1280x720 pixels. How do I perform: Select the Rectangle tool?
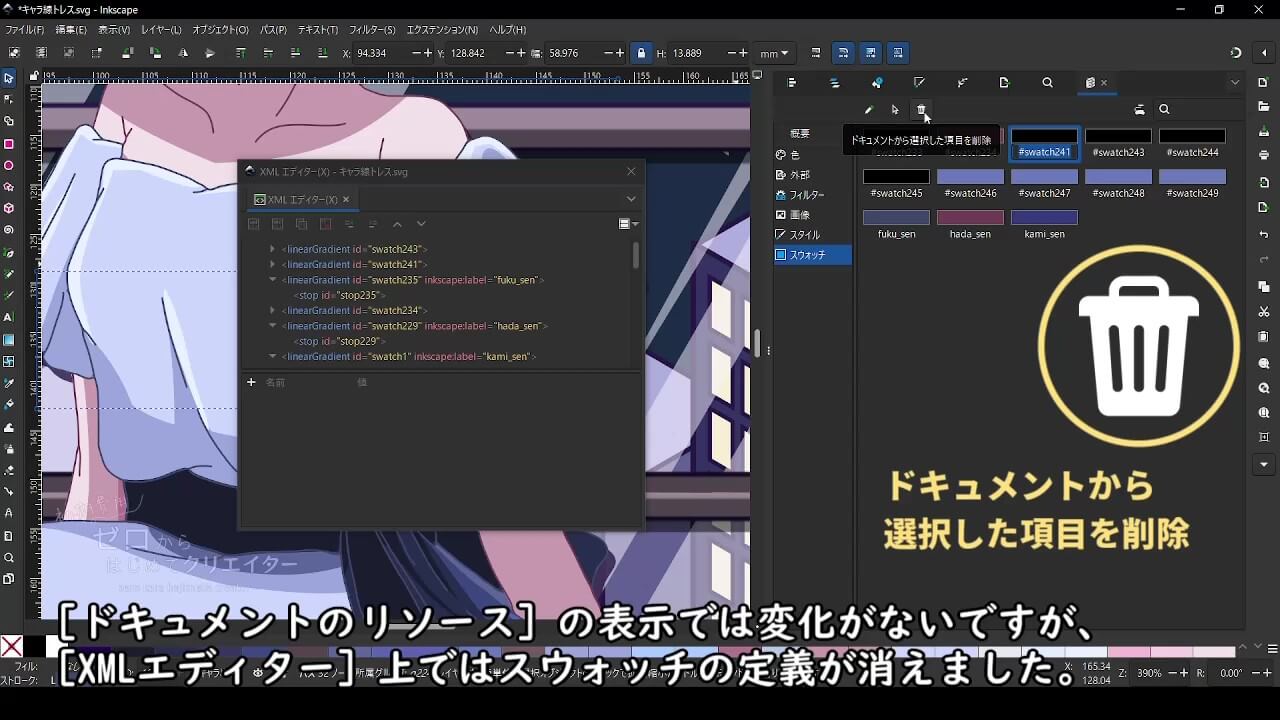tap(9, 144)
